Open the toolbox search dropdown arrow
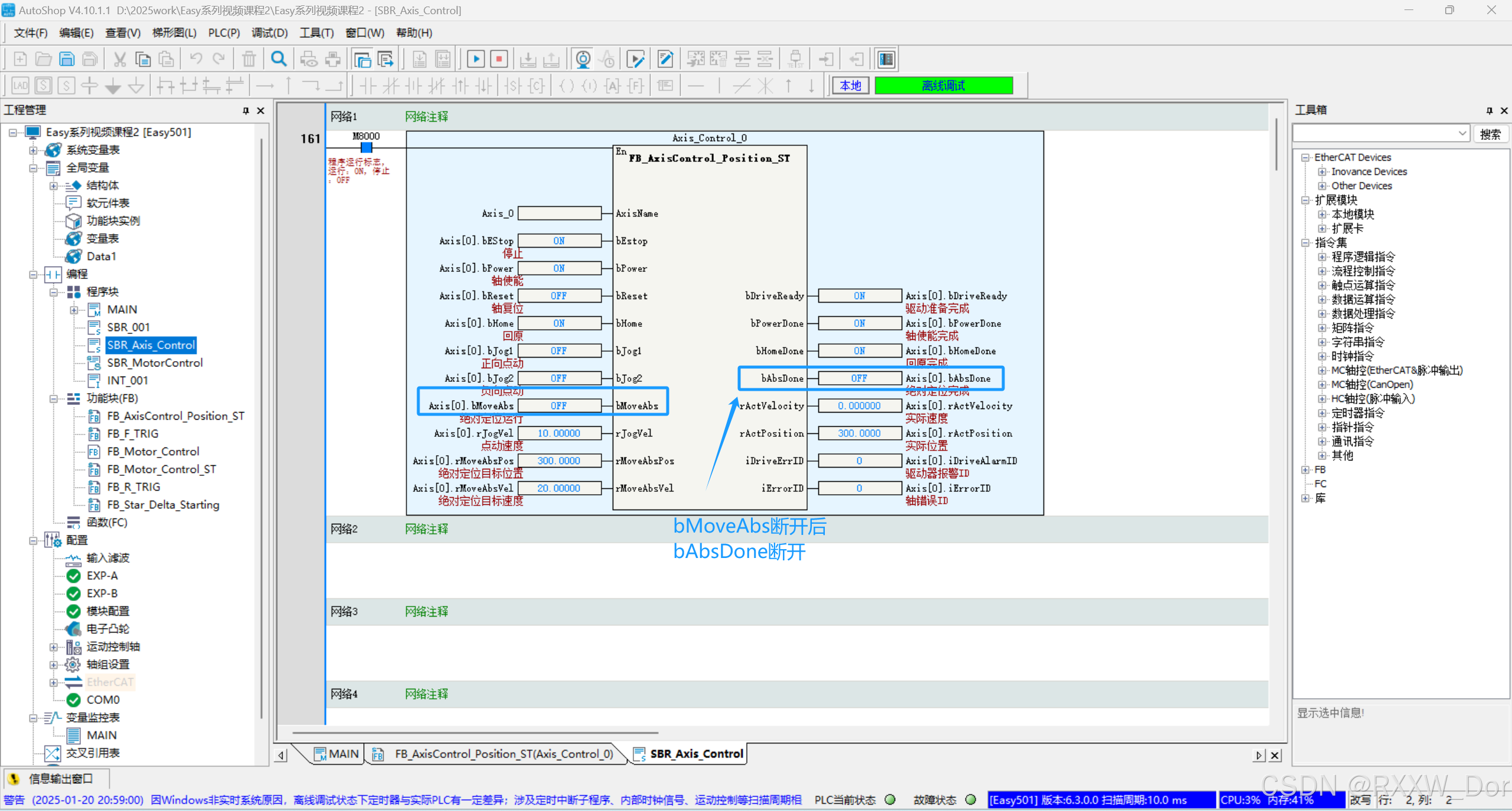The image size is (1512, 811). coord(1462,134)
